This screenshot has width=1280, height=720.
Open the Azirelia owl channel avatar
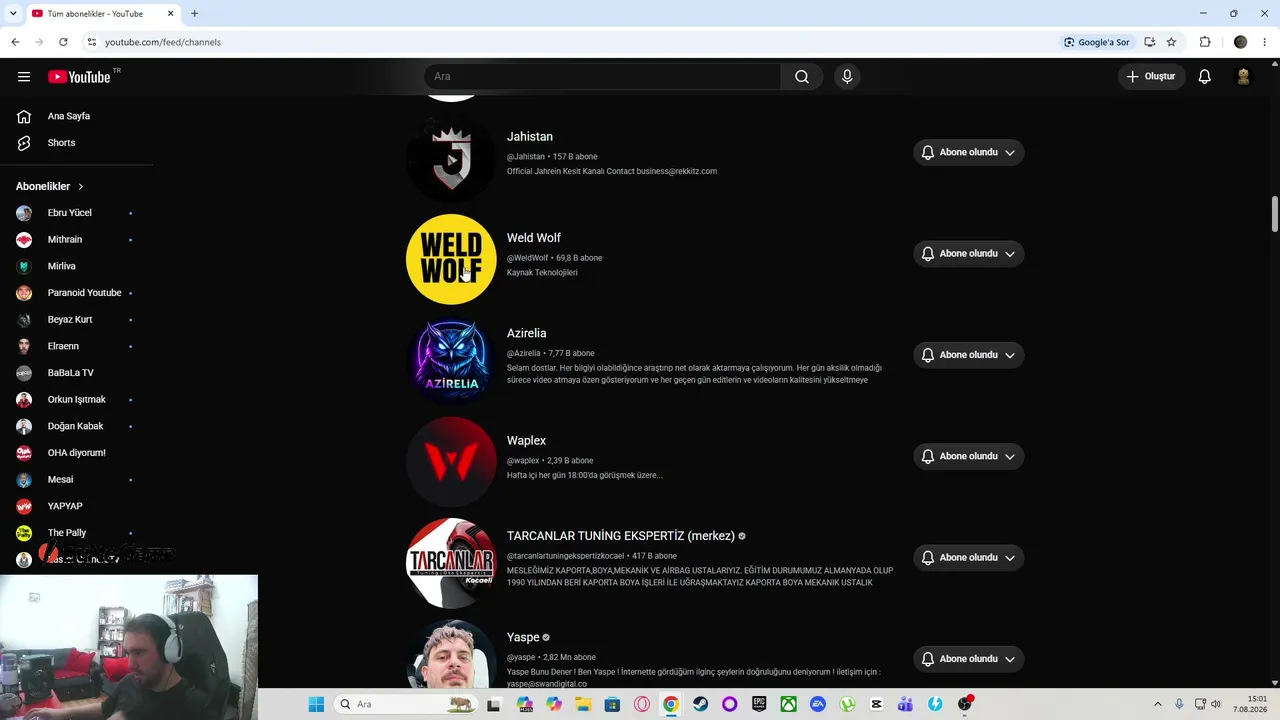(451, 360)
